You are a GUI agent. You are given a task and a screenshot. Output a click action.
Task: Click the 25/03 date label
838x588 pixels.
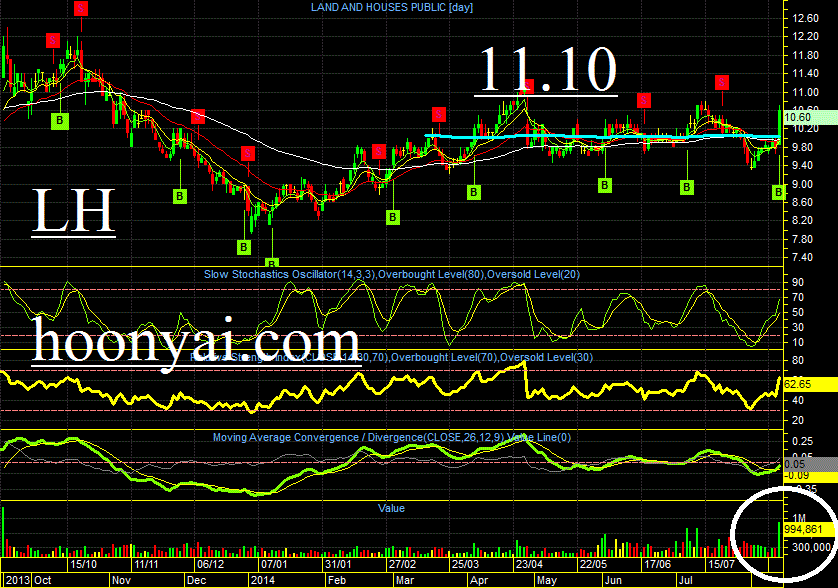pyautogui.click(x=465, y=564)
